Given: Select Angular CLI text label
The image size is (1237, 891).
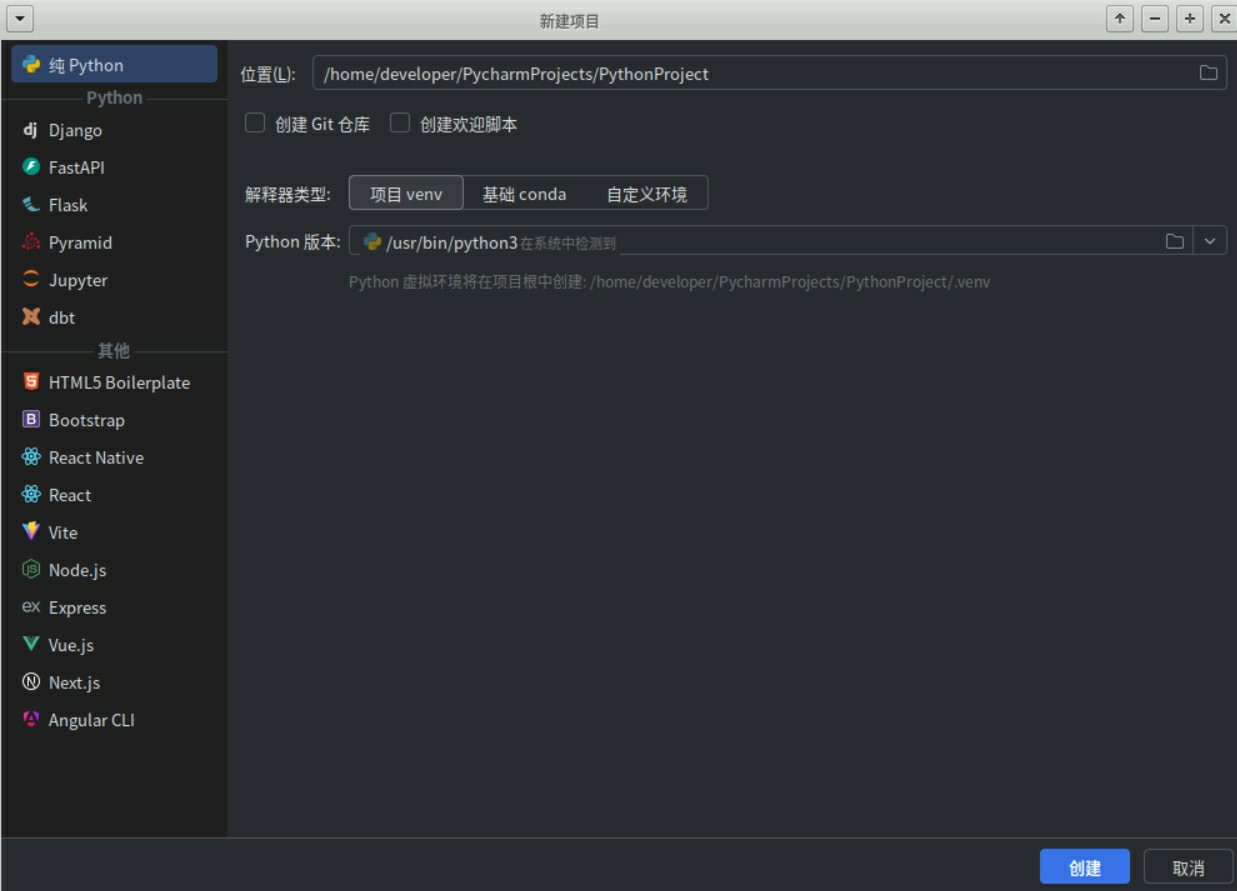Looking at the screenshot, I should (91, 720).
